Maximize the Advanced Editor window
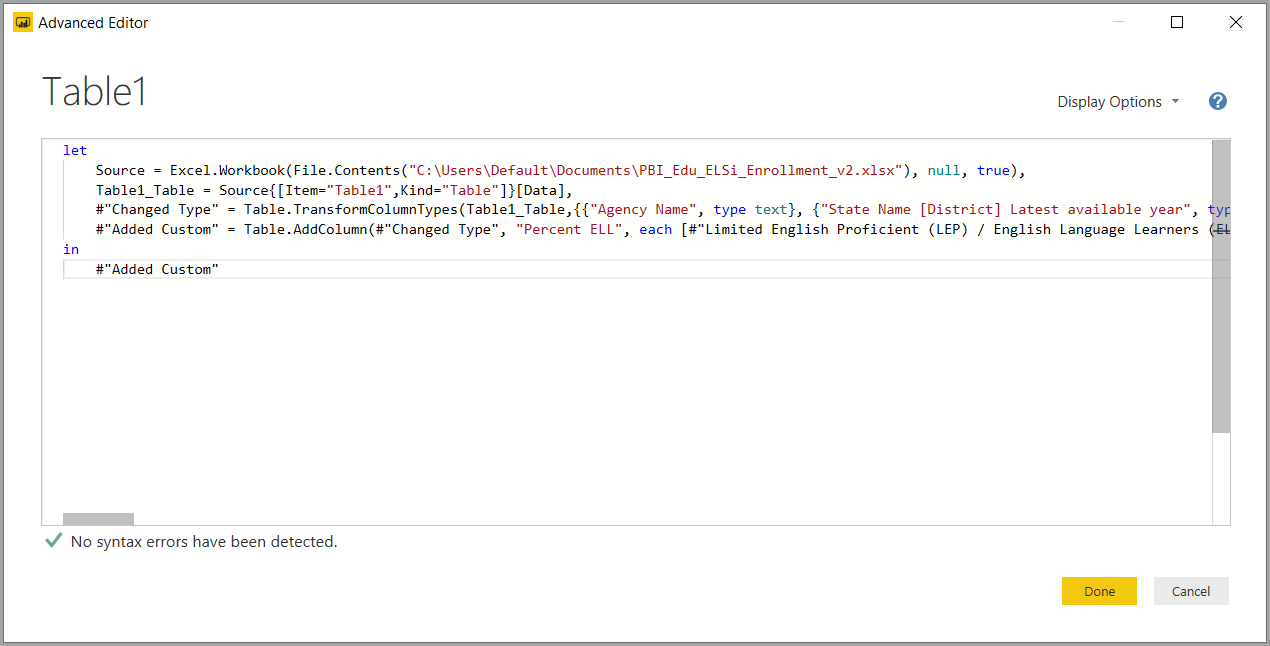Viewport: 1270px width, 646px height. click(x=1177, y=23)
